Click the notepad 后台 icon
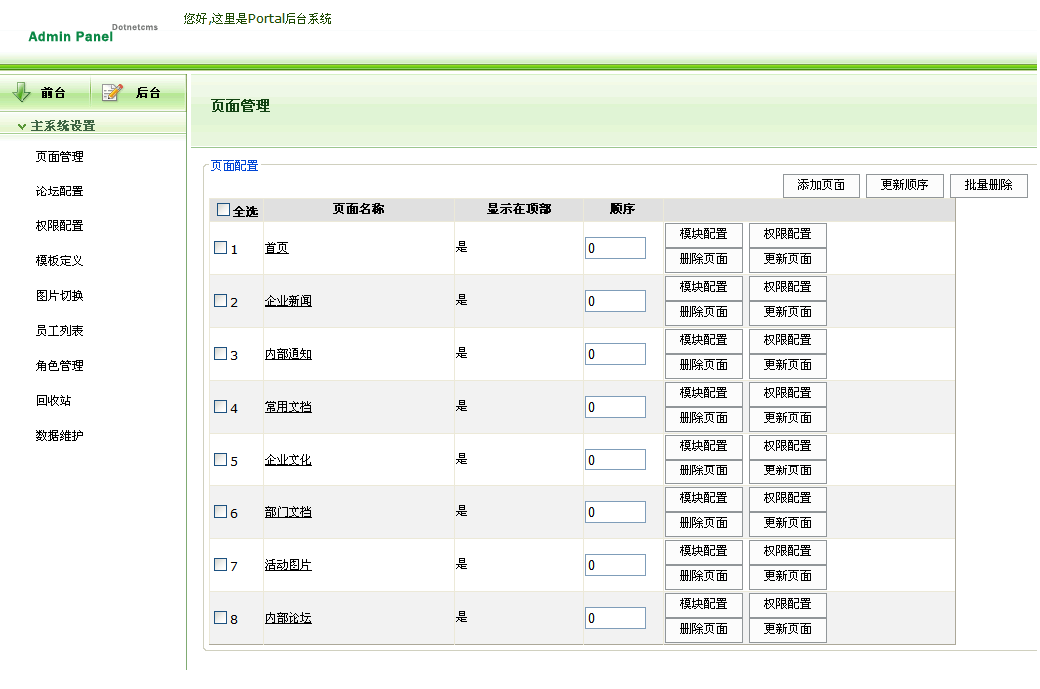This screenshot has height=689, width=1040. point(112,92)
